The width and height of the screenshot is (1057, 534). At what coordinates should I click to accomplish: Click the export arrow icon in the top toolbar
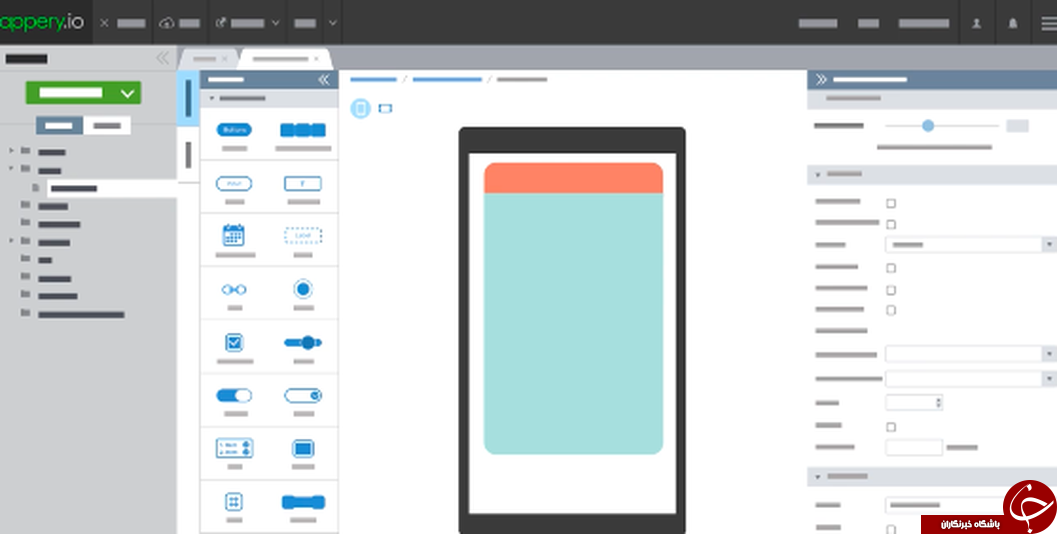[x=220, y=23]
